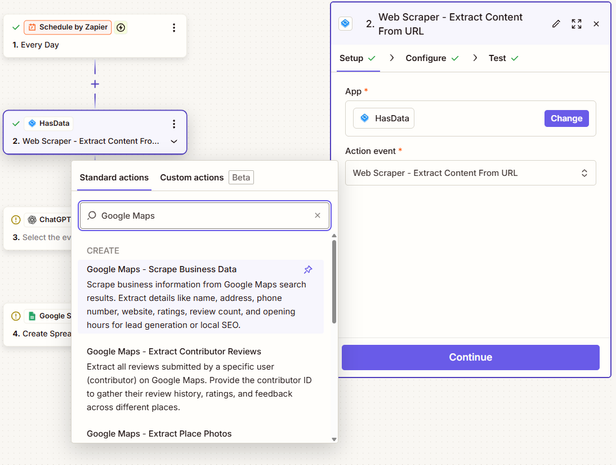Open the Setup tab
The image size is (616, 465).
click(357, 58)
